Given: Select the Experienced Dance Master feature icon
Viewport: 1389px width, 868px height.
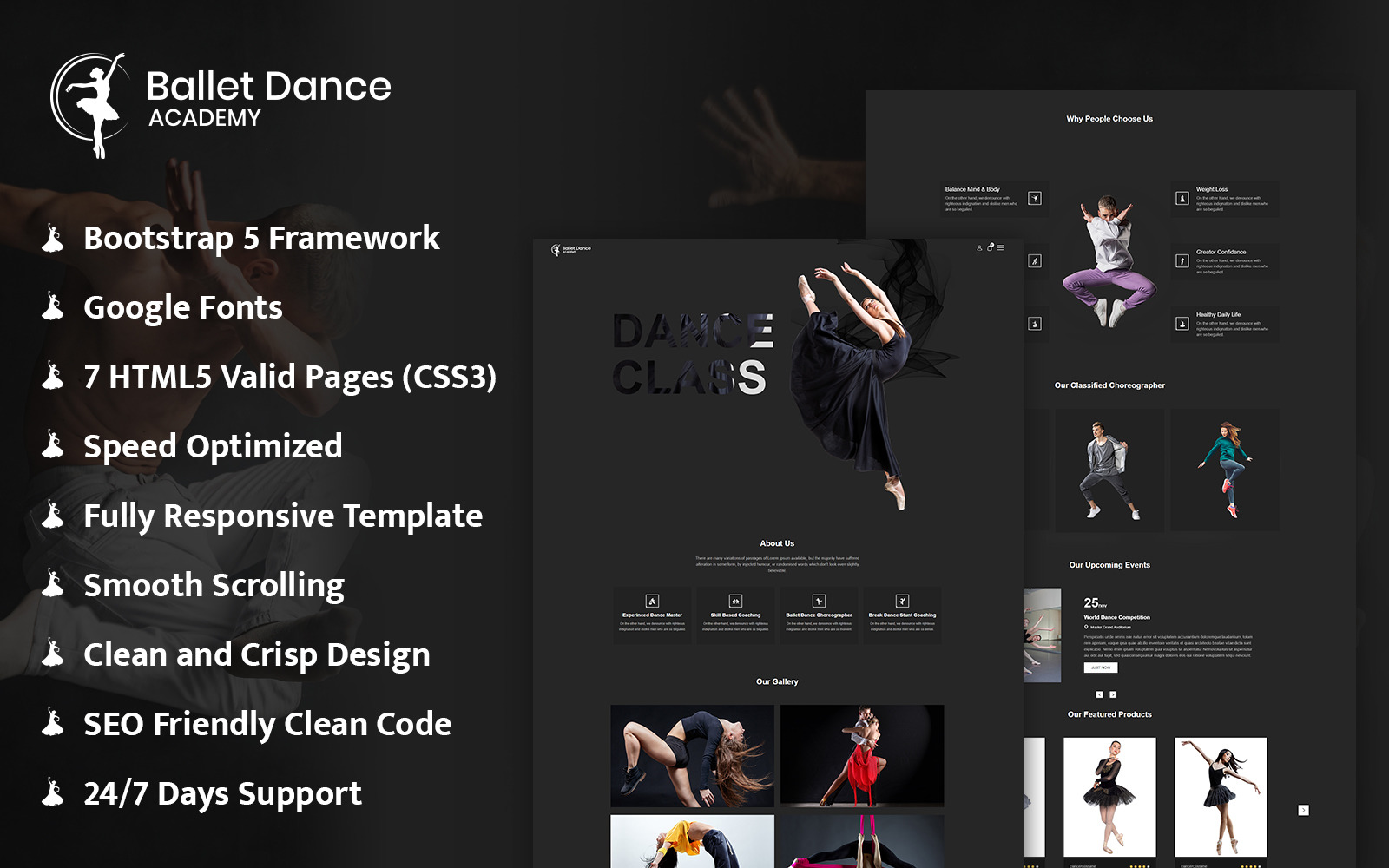Looking at the screenshot, I should 651,600.
